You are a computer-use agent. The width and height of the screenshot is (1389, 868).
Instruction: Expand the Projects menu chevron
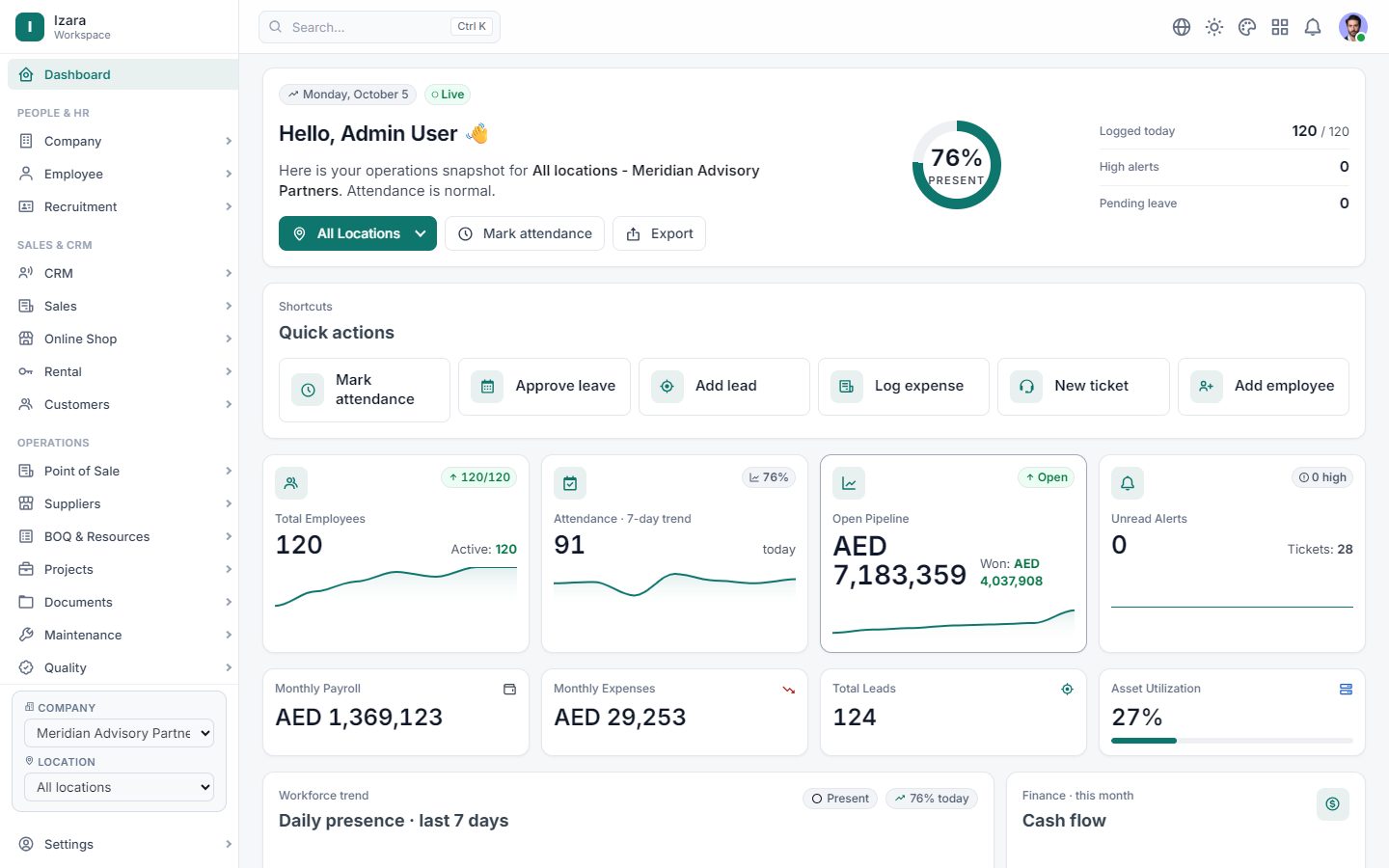(229, 569)
